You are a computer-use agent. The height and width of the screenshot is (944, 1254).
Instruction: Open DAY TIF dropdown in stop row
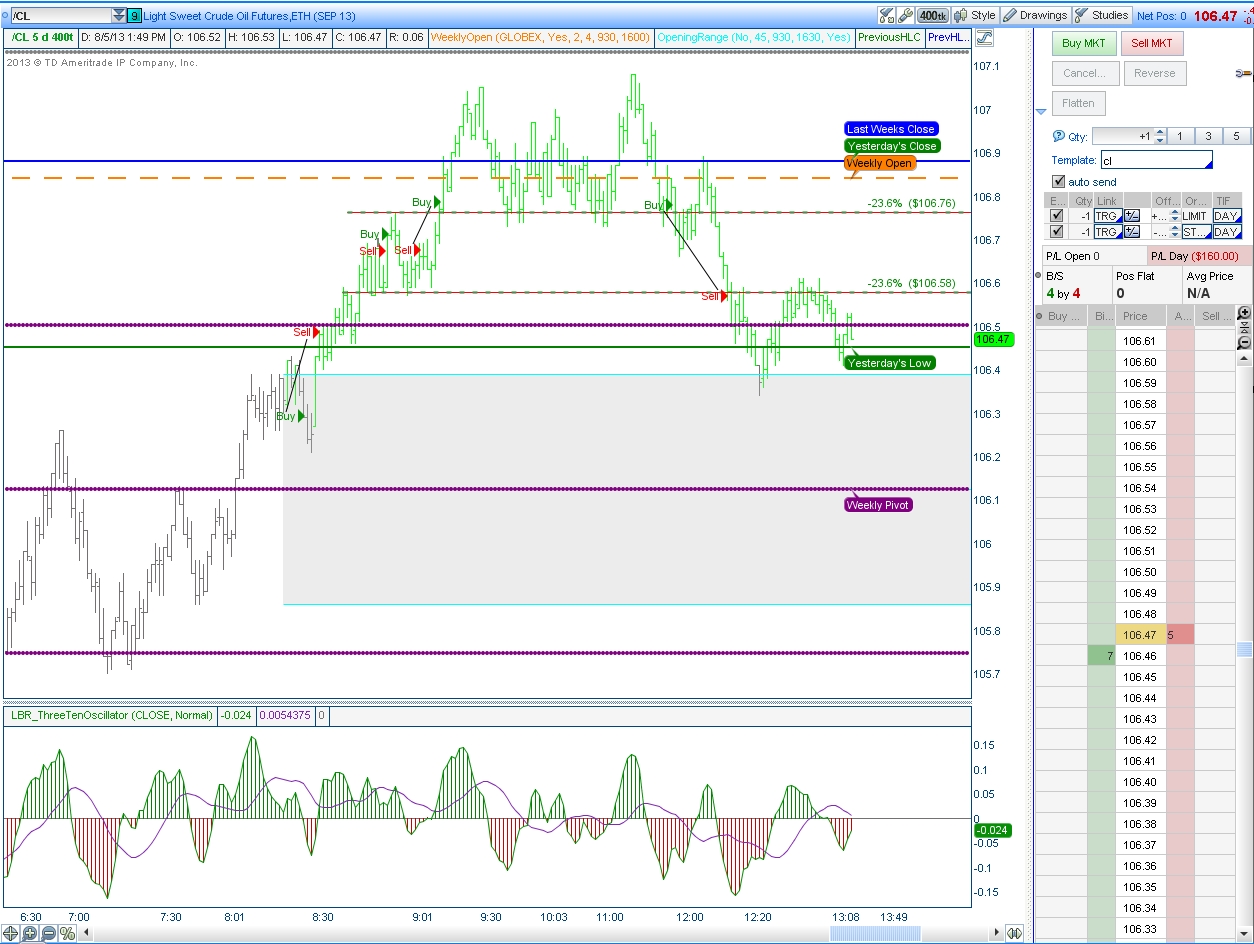(1227, 232)
